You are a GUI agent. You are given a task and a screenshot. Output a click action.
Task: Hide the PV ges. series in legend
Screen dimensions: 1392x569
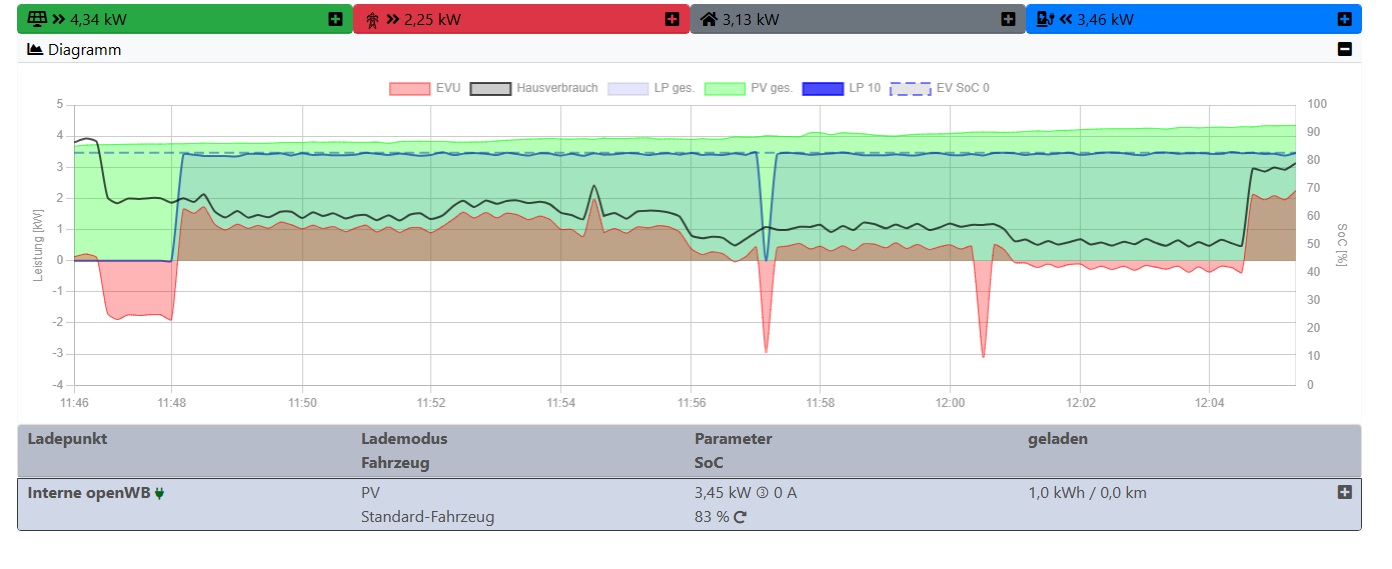pos(748,88)
